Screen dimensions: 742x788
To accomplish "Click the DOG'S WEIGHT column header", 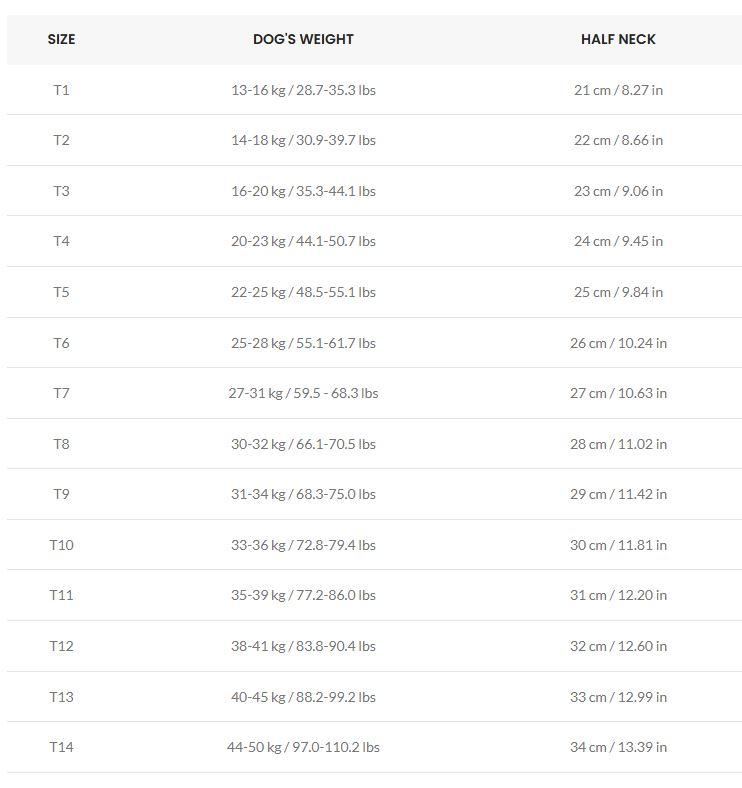I will [303, 39].
